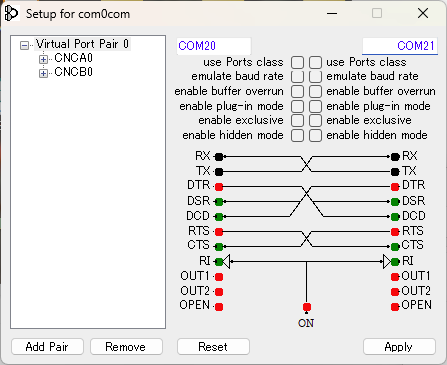Click the right RI inverter triangle

[x=387, y=262]
